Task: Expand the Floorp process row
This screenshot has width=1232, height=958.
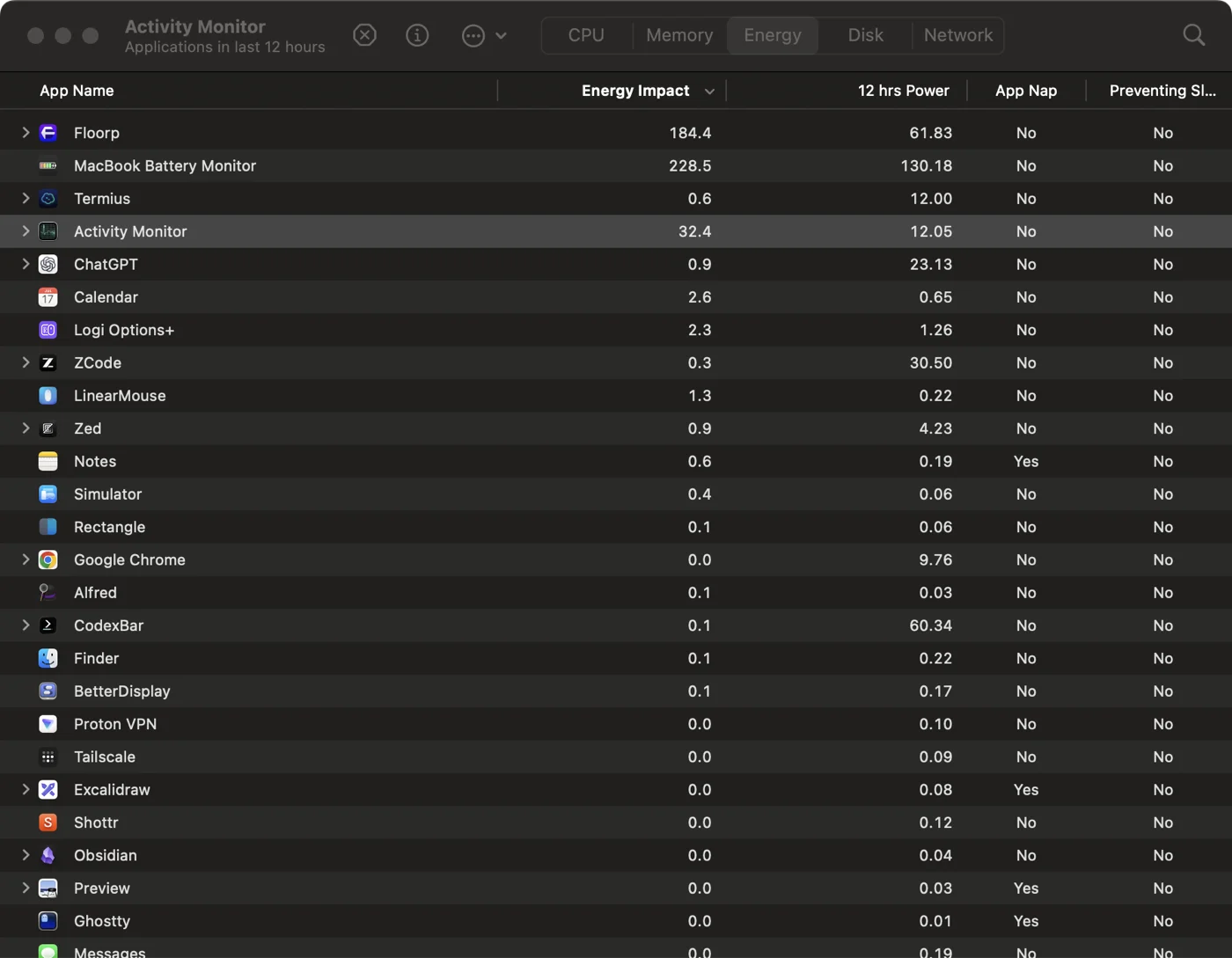Action: (26, 133)
